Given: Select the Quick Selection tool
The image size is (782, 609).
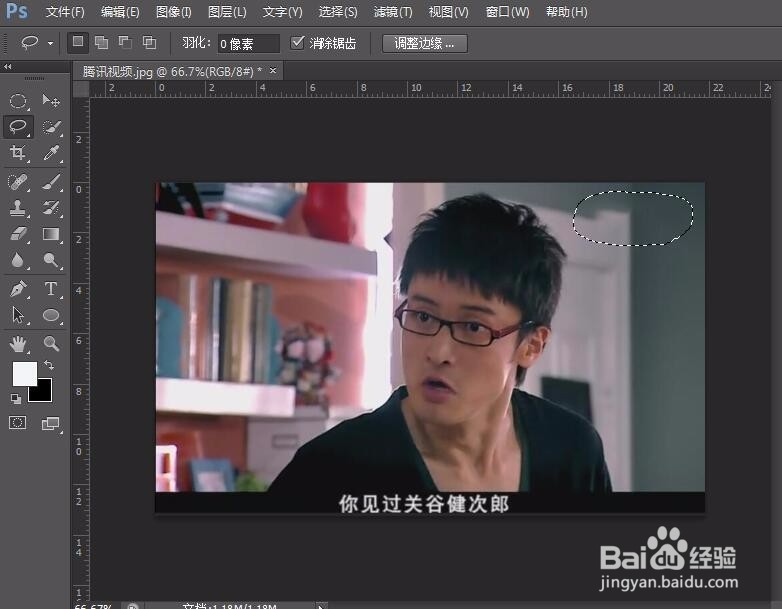Looking at the screenshot, I should (x=51, y=127).
